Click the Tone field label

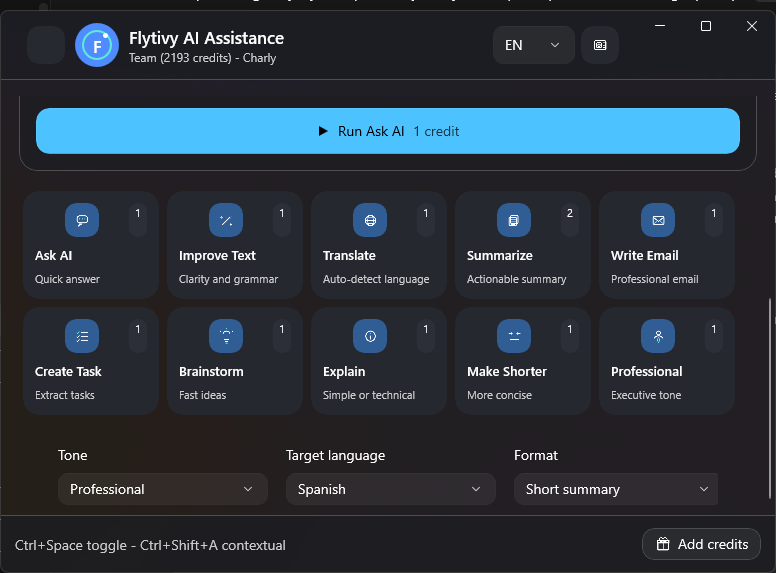point(73,455)
